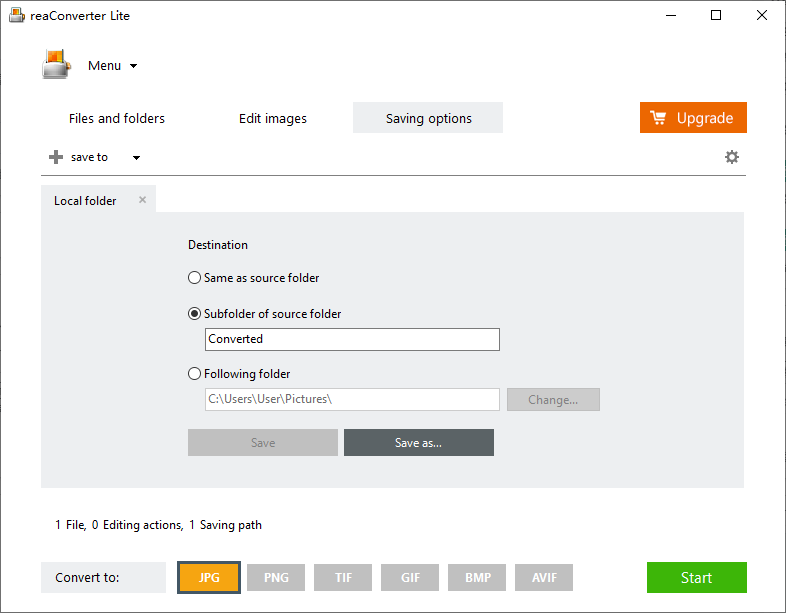
Task: Open the Saving options tab
Action: pos(428,118)
